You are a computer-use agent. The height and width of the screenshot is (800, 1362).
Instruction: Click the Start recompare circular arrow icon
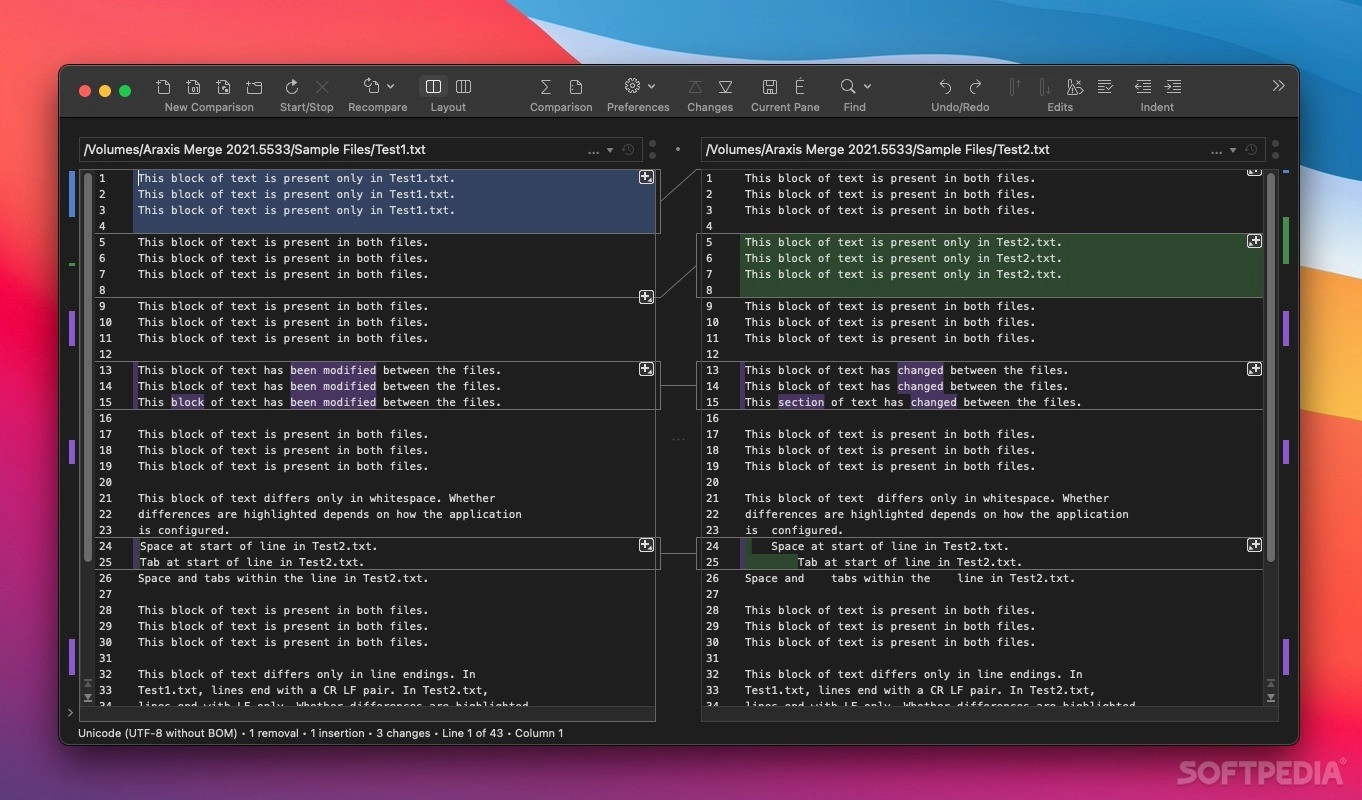[x=292, y=87]
